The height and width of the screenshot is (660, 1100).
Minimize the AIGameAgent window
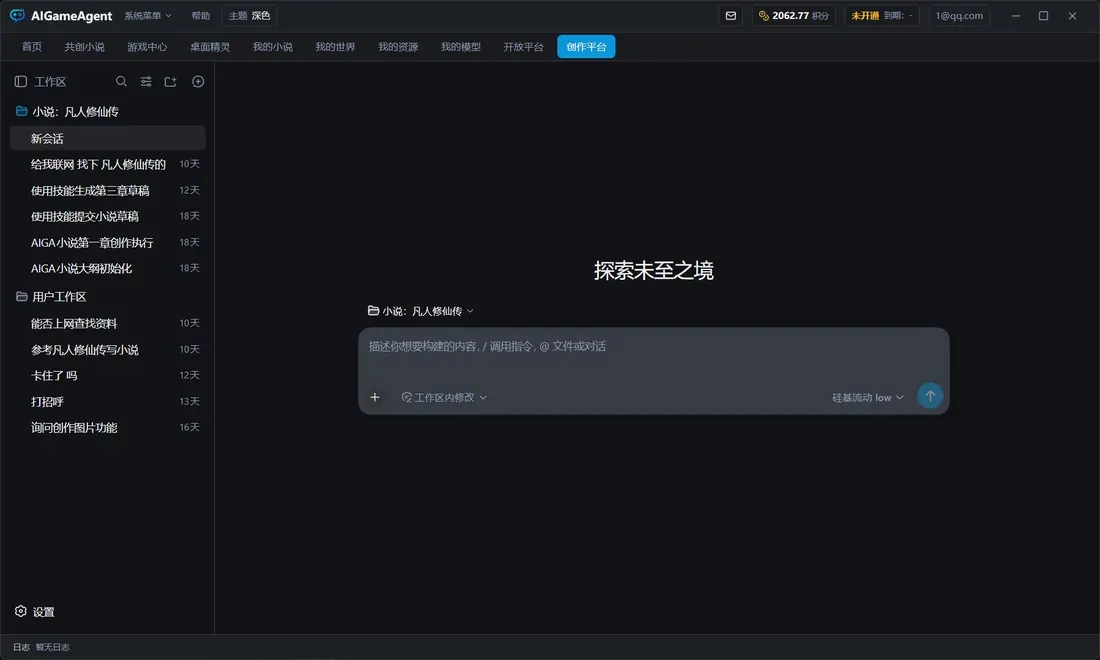coord(1015,15)
